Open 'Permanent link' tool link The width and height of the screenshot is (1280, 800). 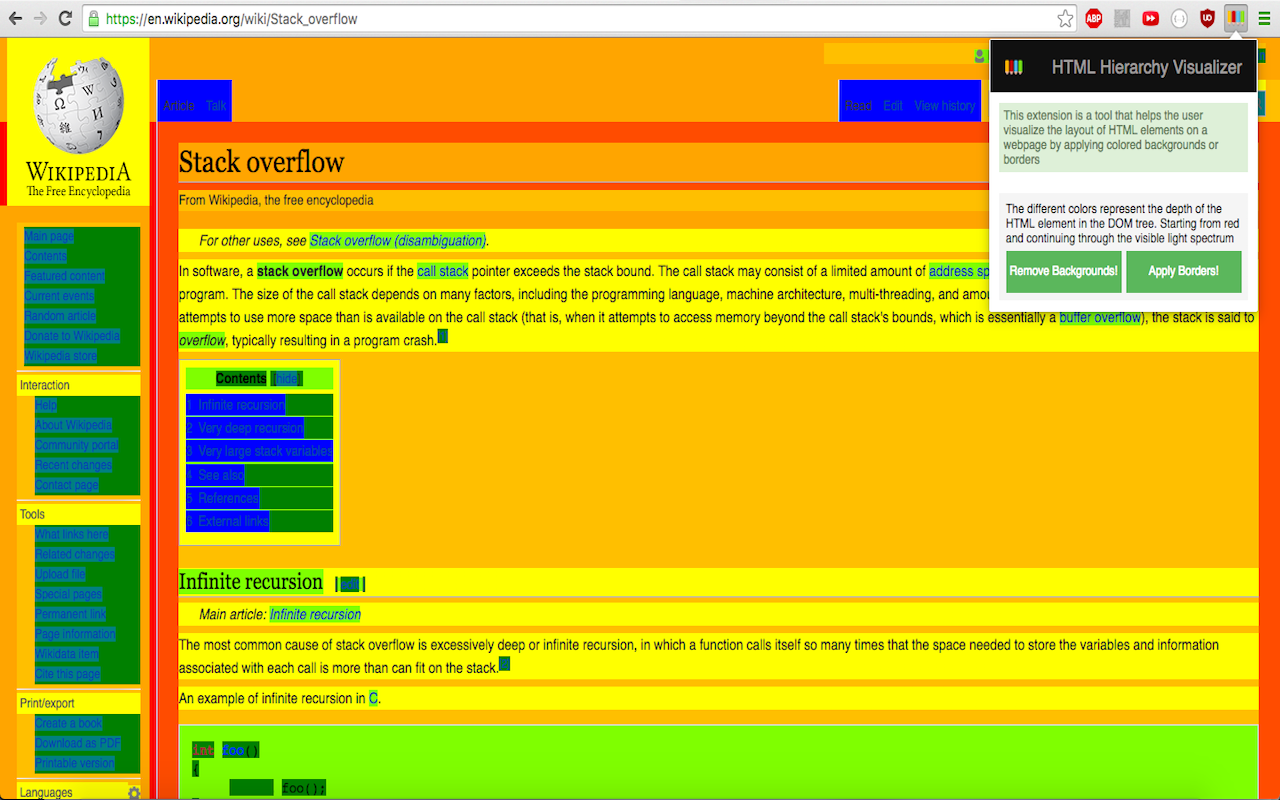[70, 614]
